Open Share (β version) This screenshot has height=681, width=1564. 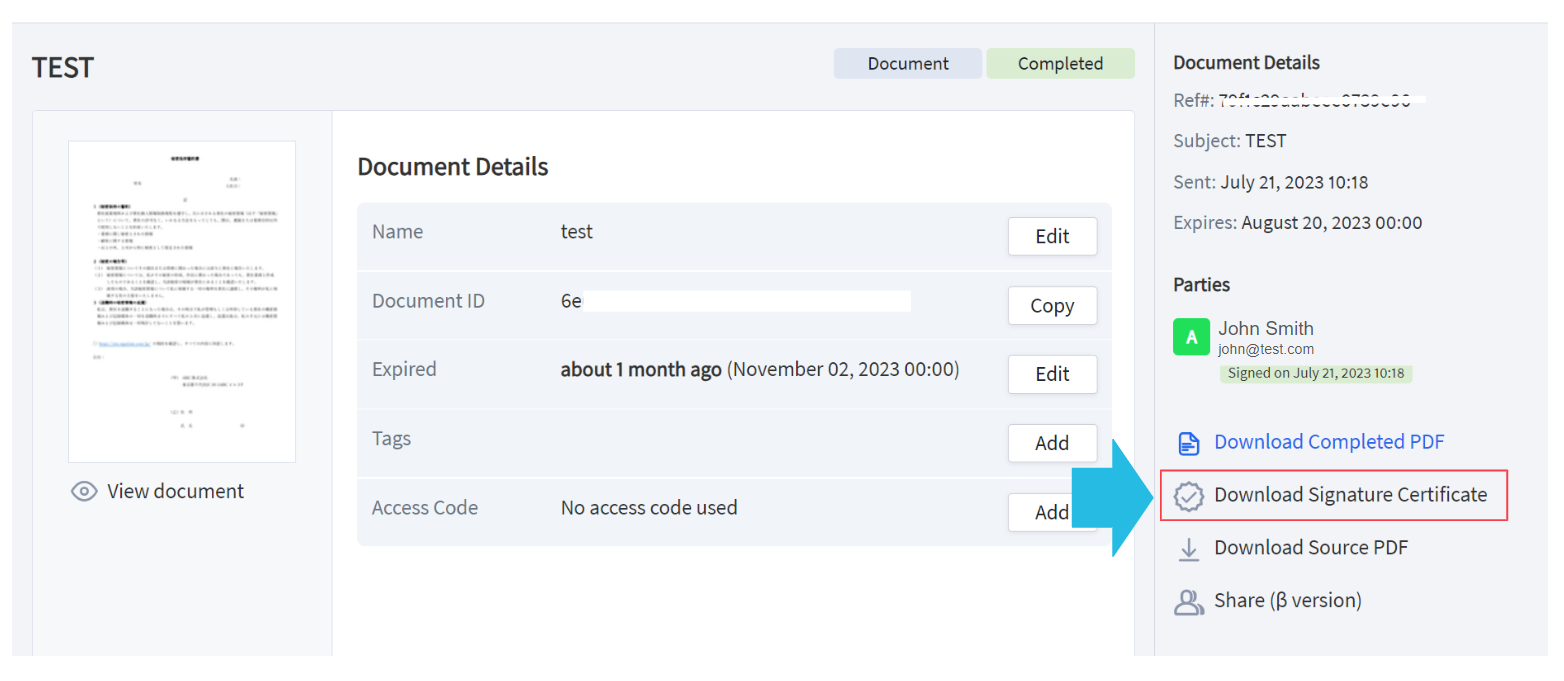point(1289,600)
